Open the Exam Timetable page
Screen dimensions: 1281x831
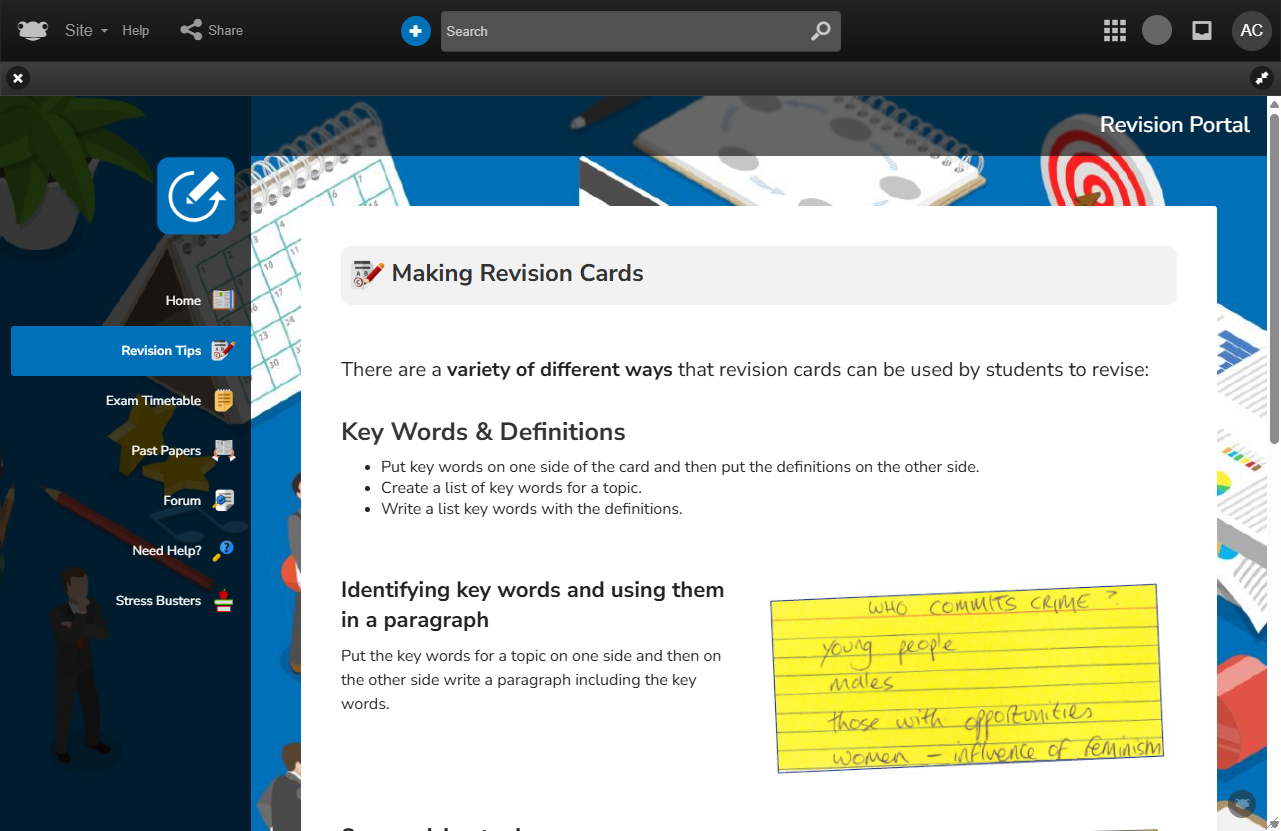(x=154, y=400)
